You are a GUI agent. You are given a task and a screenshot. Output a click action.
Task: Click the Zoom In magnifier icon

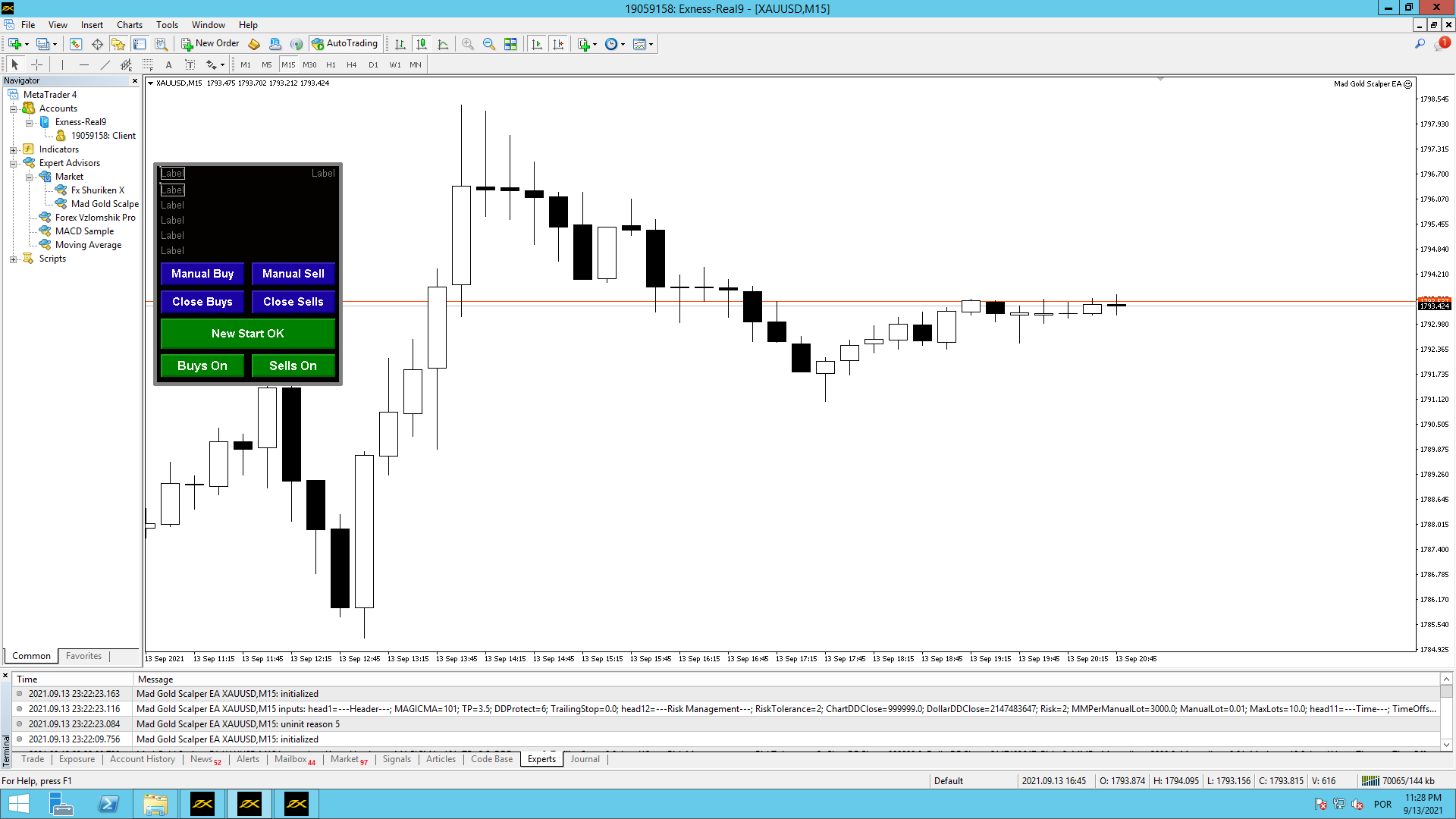(468, 44)
